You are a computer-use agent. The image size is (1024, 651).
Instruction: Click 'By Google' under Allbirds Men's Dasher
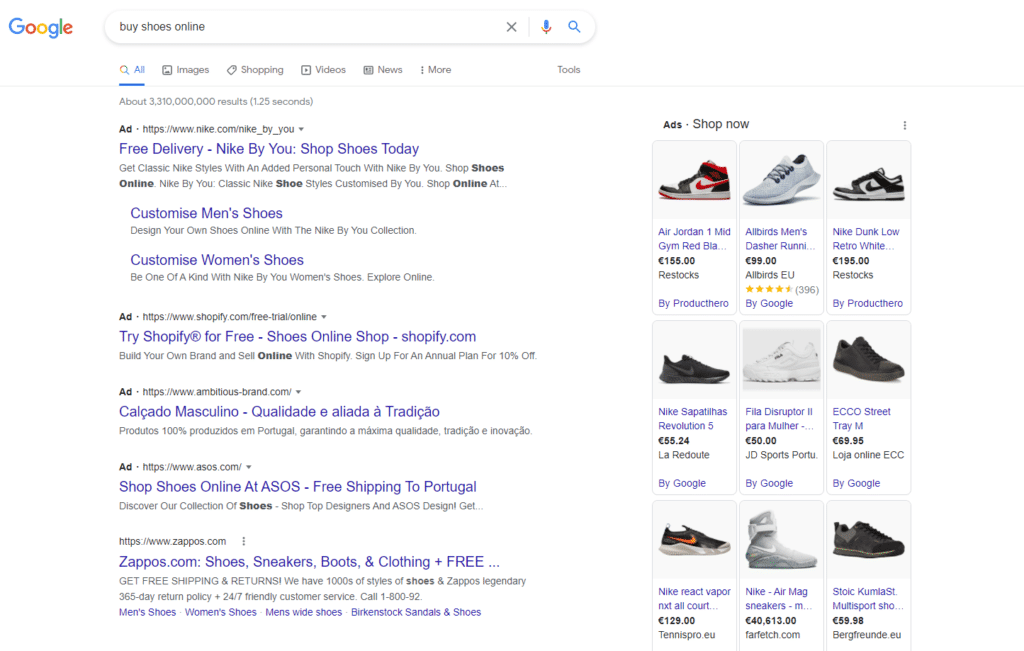[x=769, y=304]
